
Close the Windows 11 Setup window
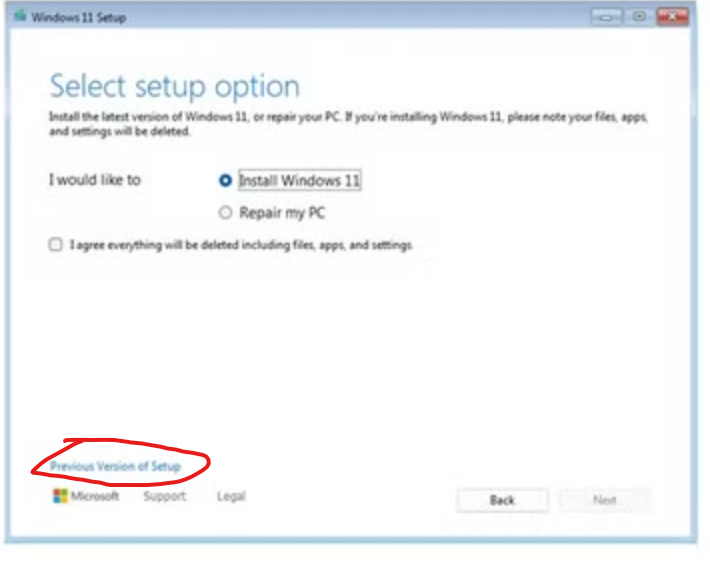[x=672, y=17]
